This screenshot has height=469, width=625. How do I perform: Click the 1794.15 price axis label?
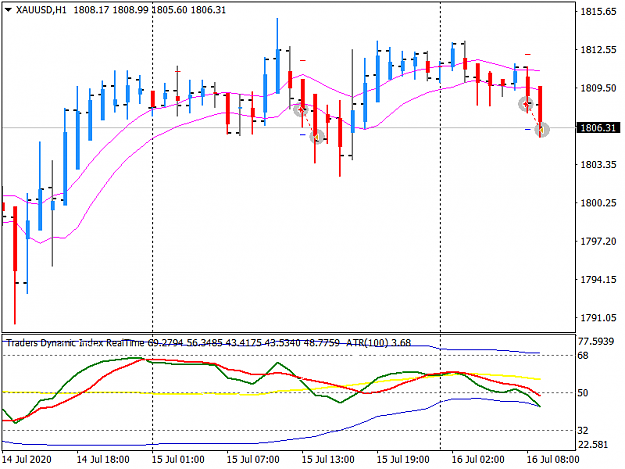[598, 279]
